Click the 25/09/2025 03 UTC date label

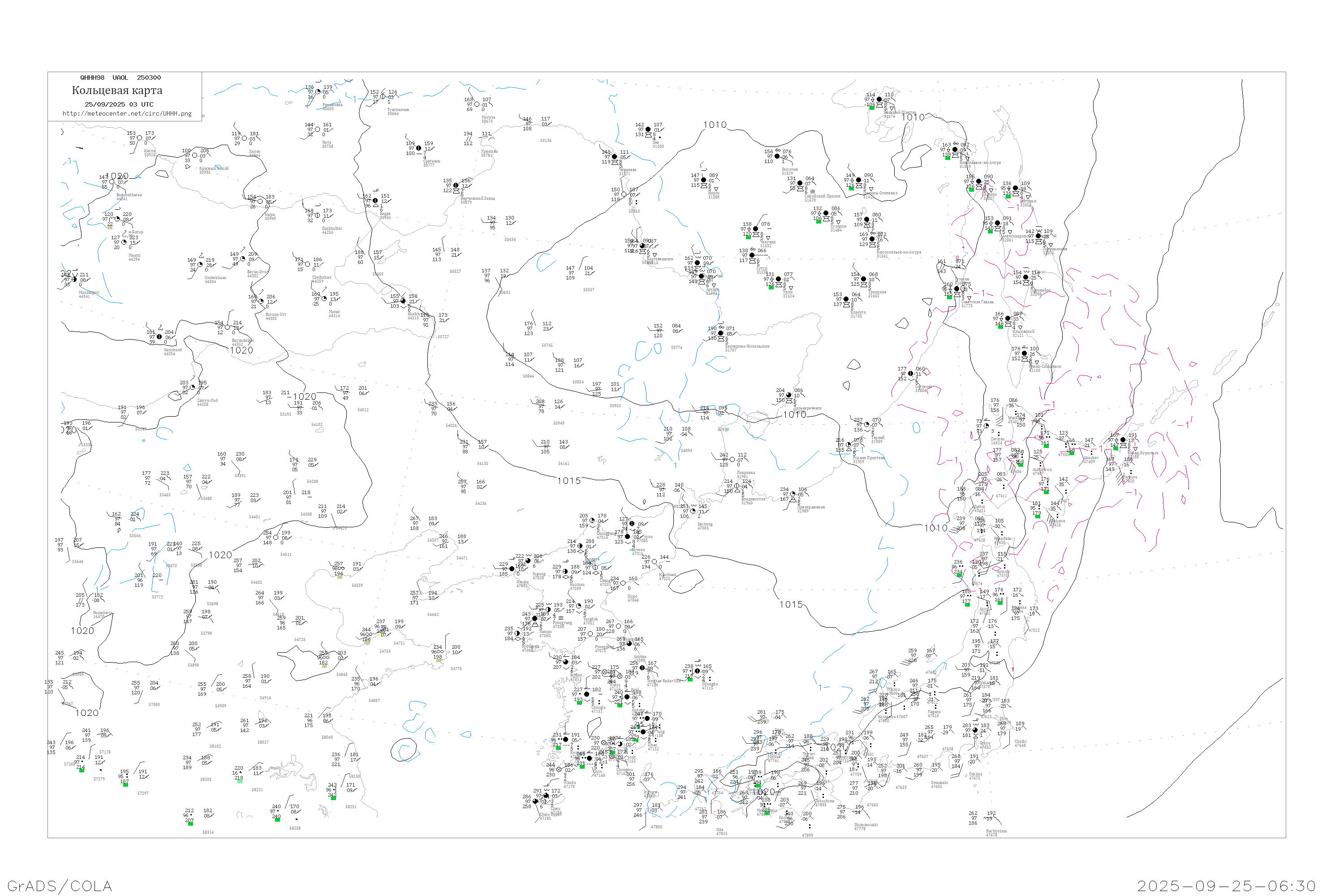tap(119, 104)
